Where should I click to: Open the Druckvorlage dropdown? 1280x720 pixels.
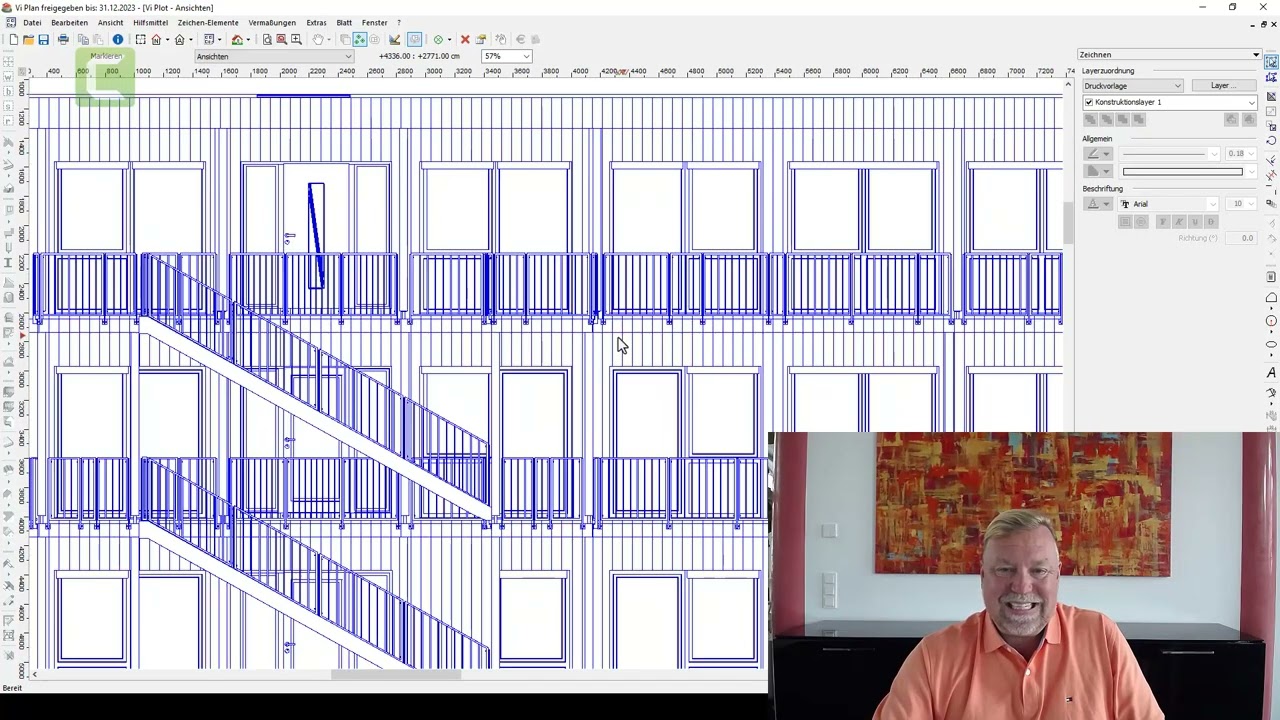point(1133,86)
